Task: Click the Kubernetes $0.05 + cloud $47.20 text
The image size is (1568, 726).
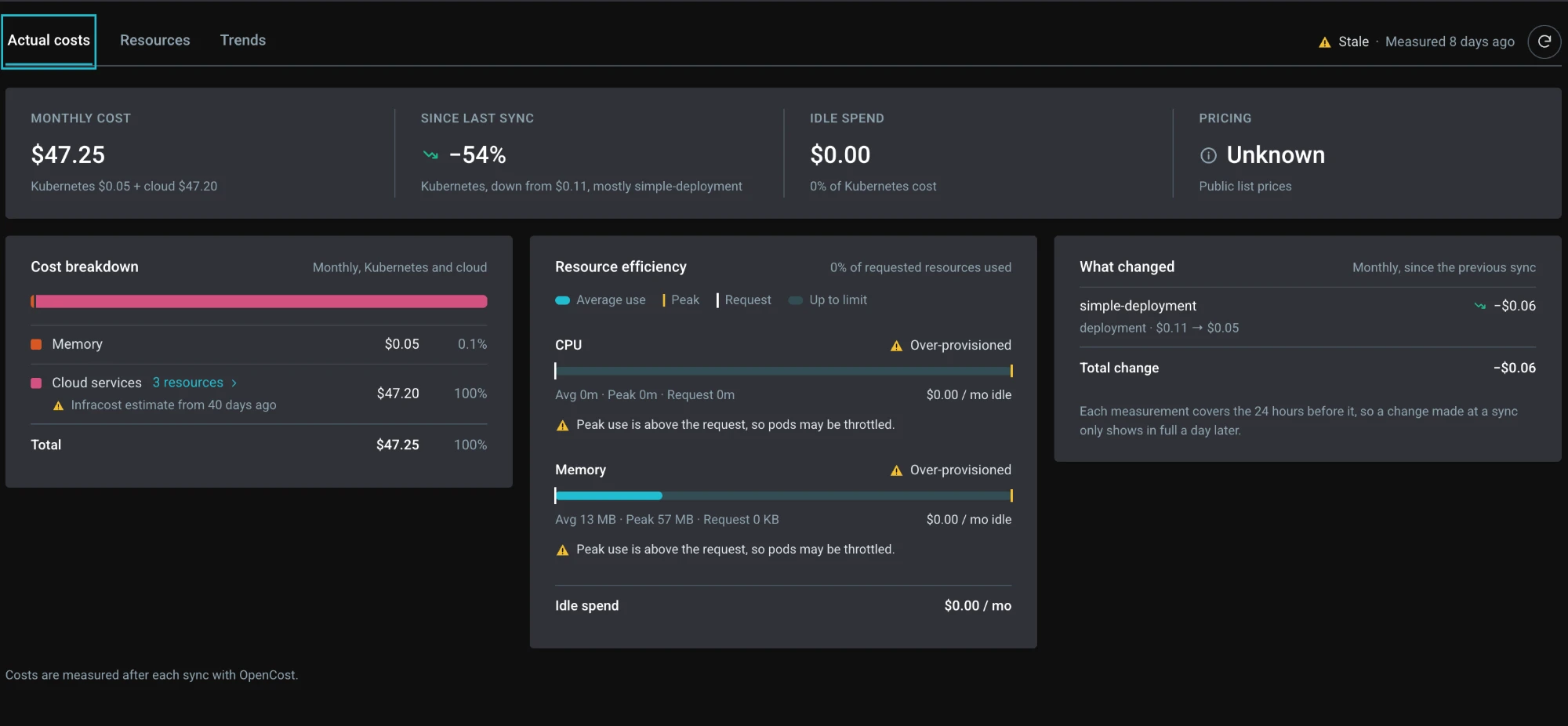Action: point(124,187)
